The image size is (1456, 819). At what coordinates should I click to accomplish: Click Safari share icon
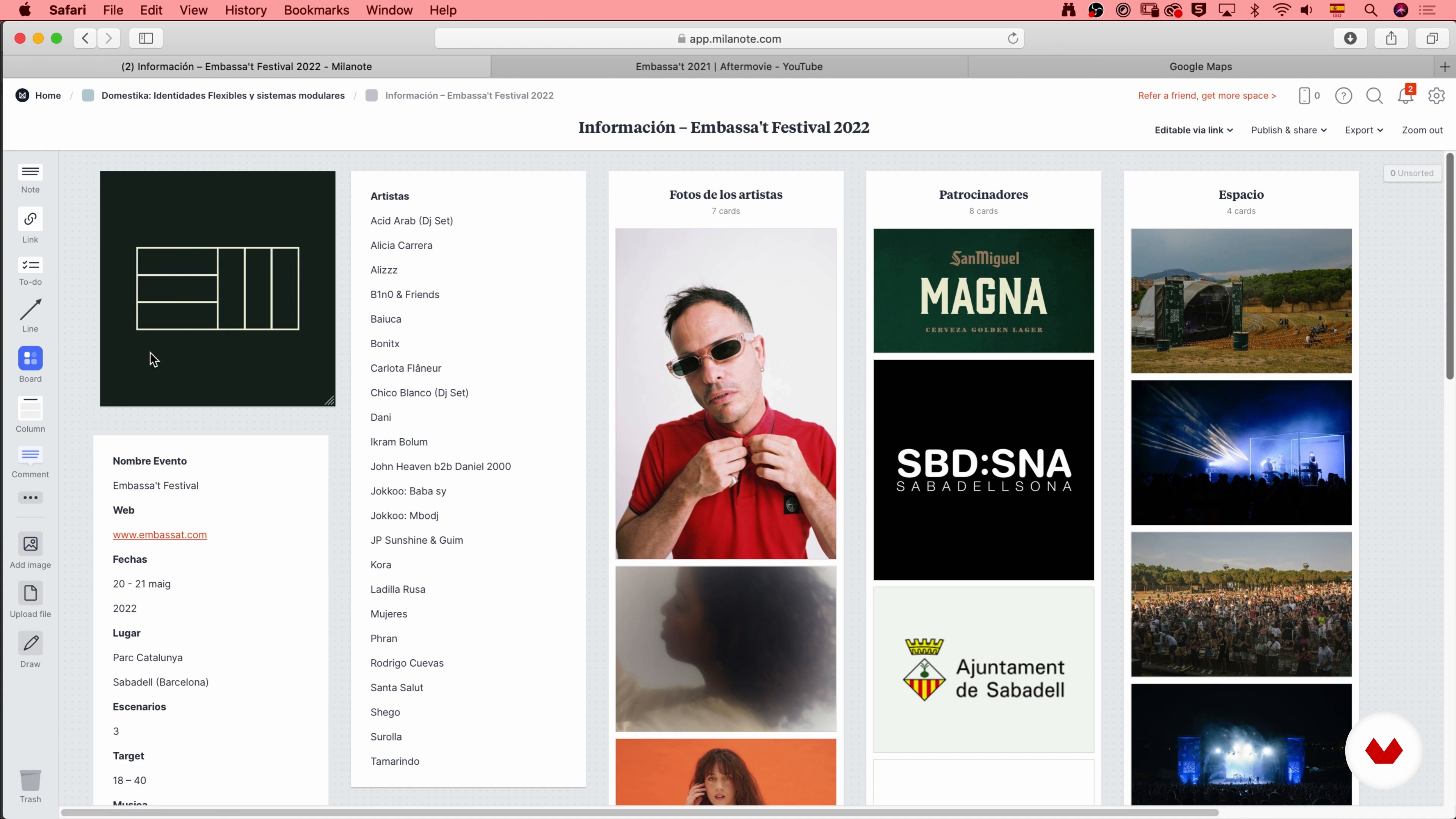pyautogui.click(x=1392, y=38)
